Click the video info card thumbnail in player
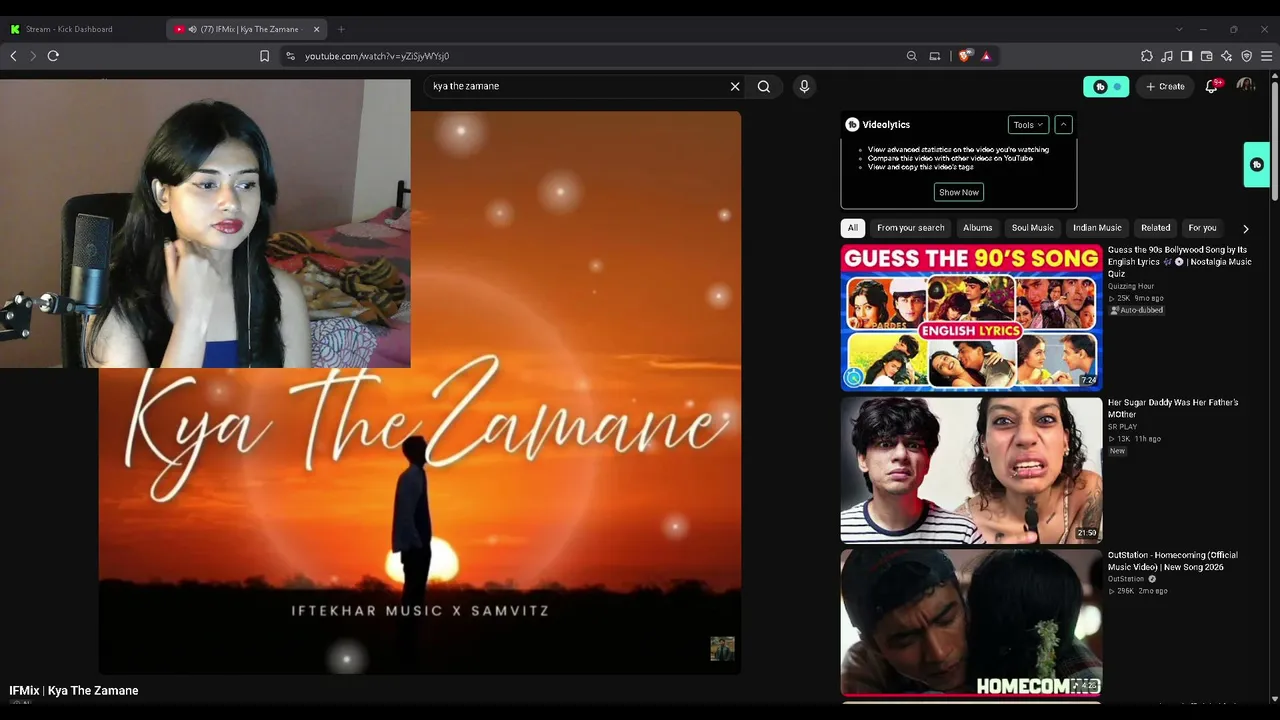 pyautogui.click(x=722, y=649)
